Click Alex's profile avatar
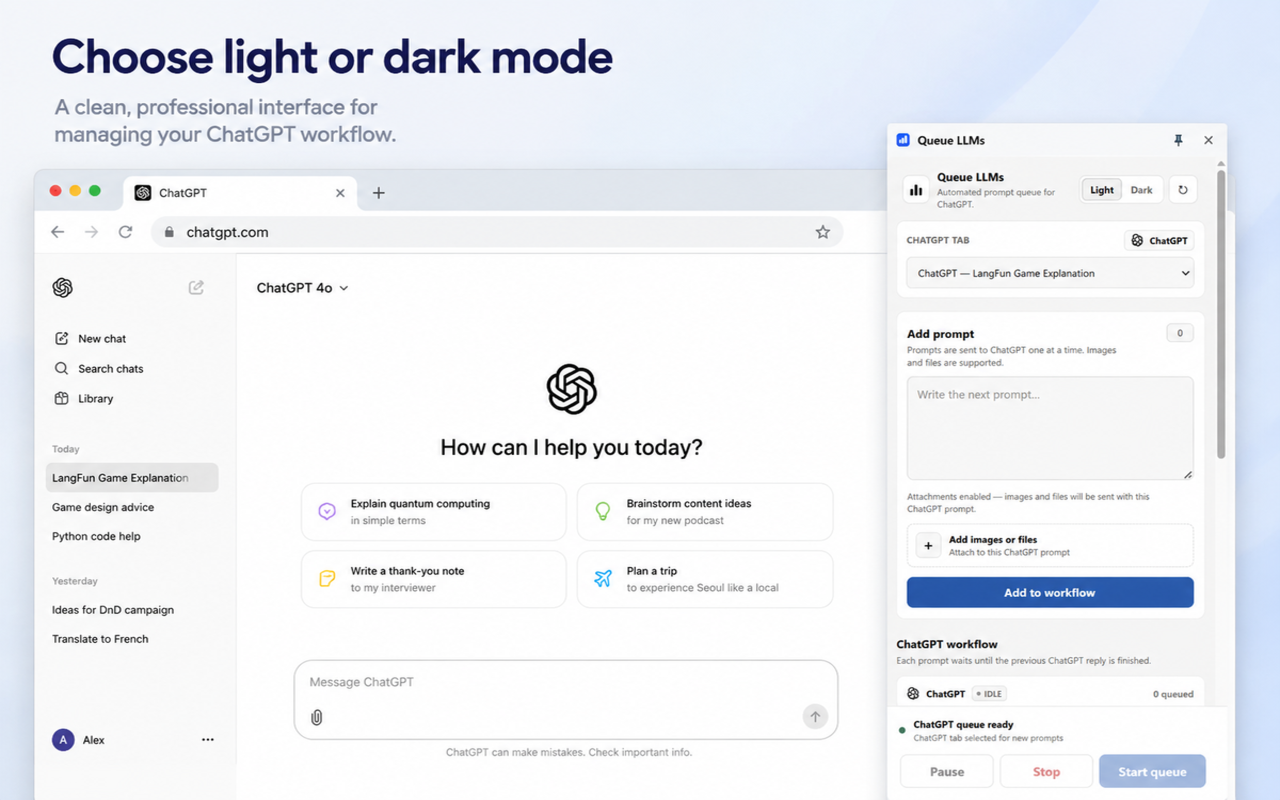Image resolution: width=1280 pixels, height=800 pixels. [x=63, y=740]
